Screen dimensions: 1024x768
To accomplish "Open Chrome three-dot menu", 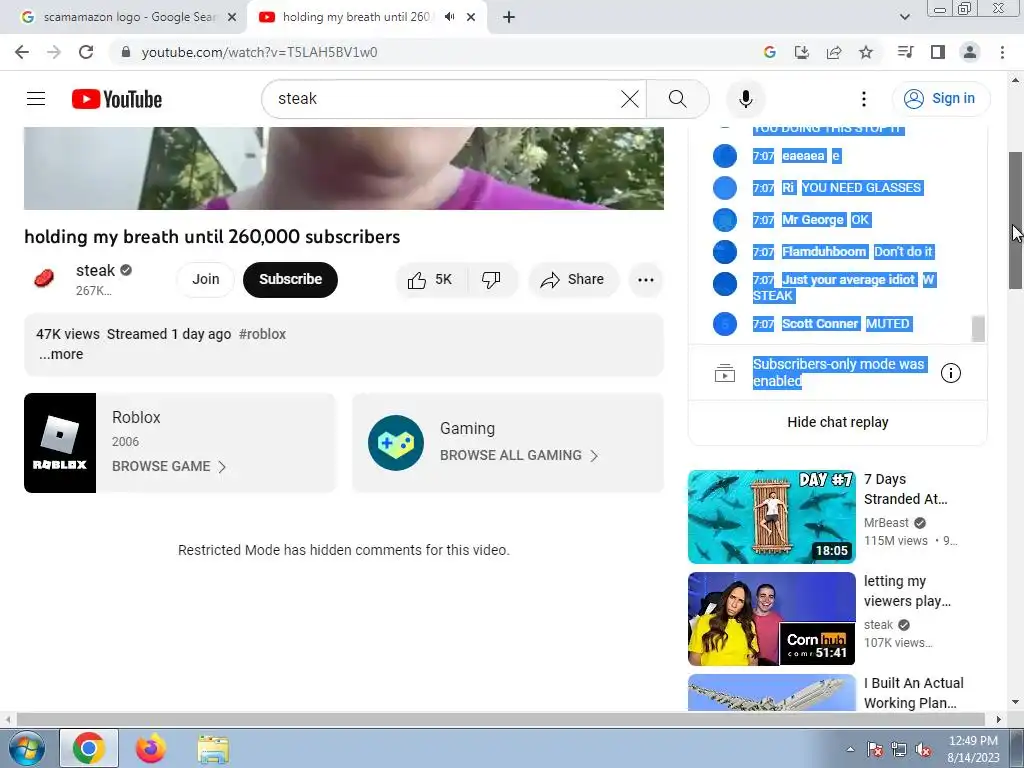I will click(1002, 52).
